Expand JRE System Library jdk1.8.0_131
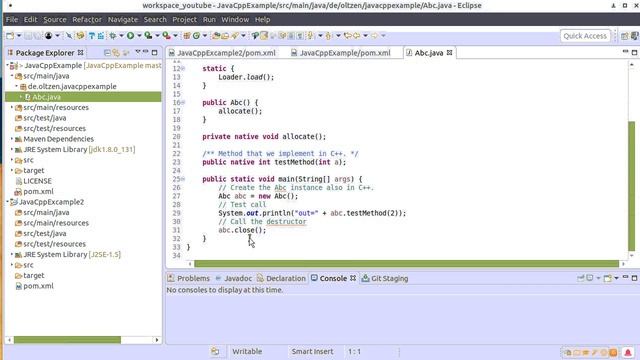The height and width of the screenshot is (360, 640). [12, 149]
